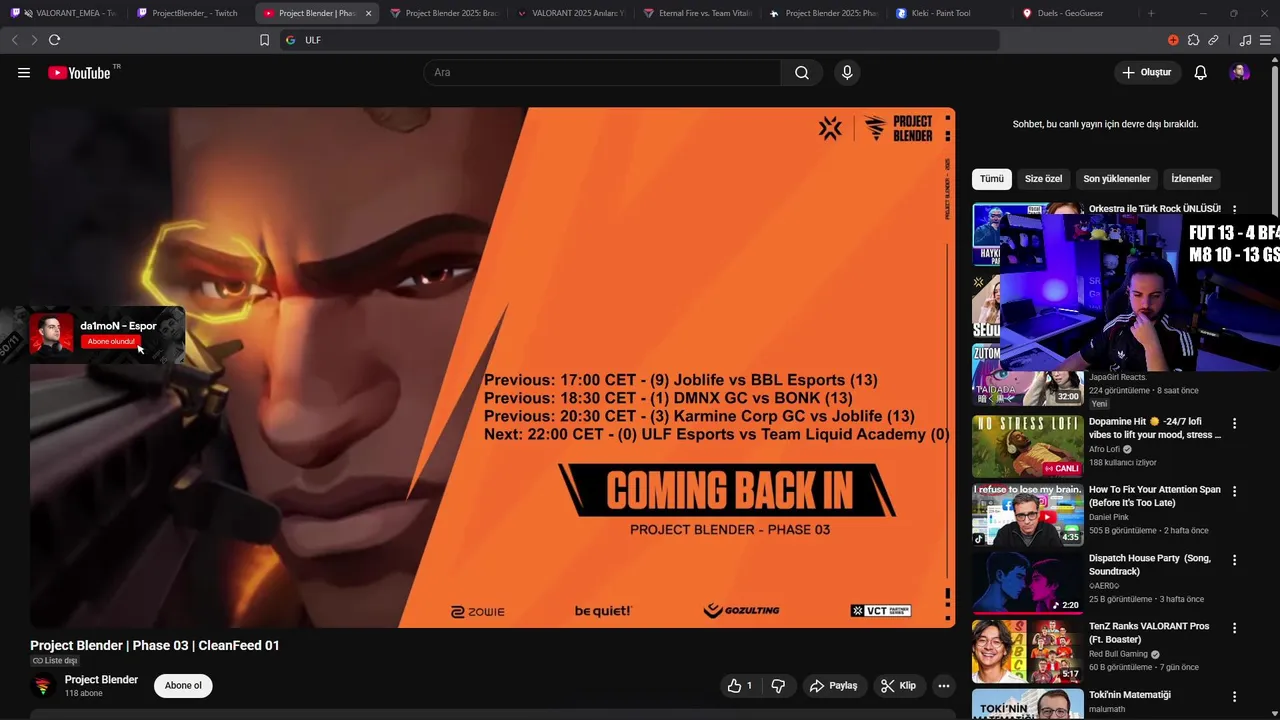Select the İzlenenler filter chip
This screenshot has height=720, width=1280.
pyautogui.click(x=1191, y=179)
